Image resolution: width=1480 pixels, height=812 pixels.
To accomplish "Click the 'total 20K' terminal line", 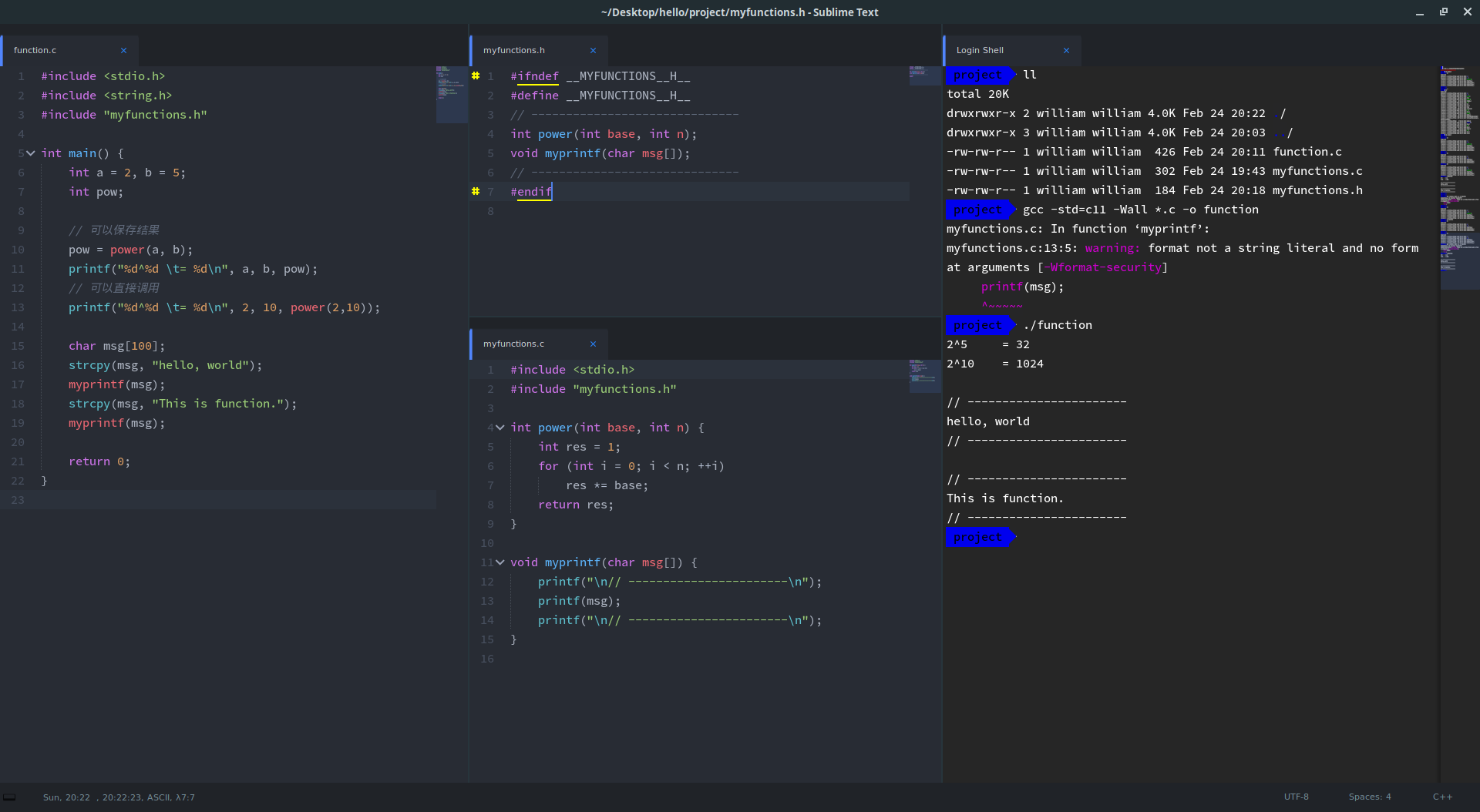I will (x=977, y=94).
